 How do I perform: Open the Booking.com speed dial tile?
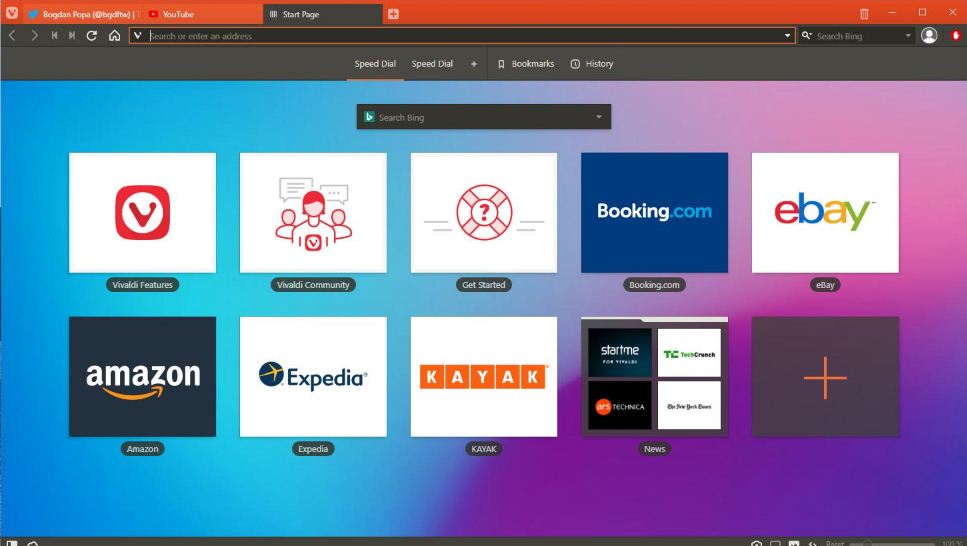654,213
